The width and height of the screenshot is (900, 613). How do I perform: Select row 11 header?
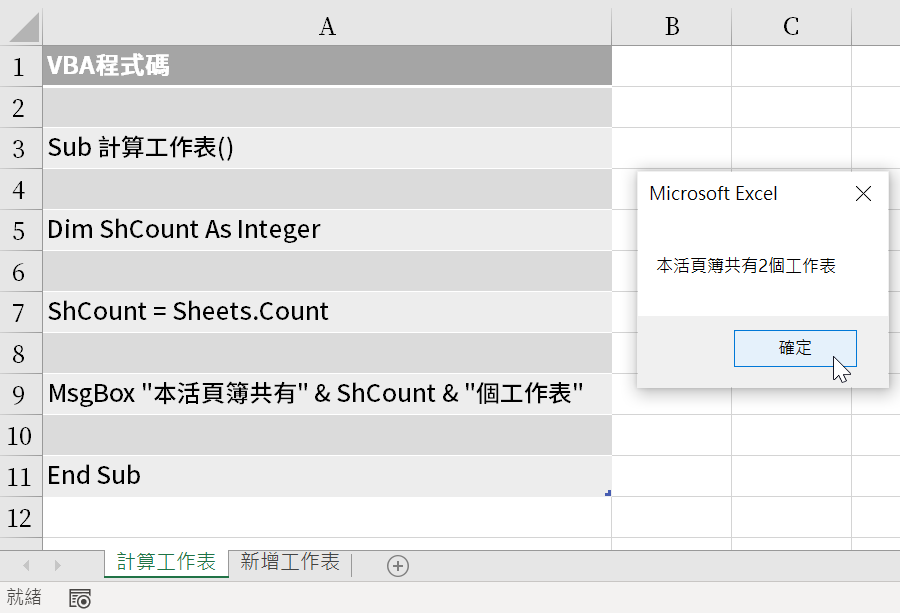click(21, 477)
